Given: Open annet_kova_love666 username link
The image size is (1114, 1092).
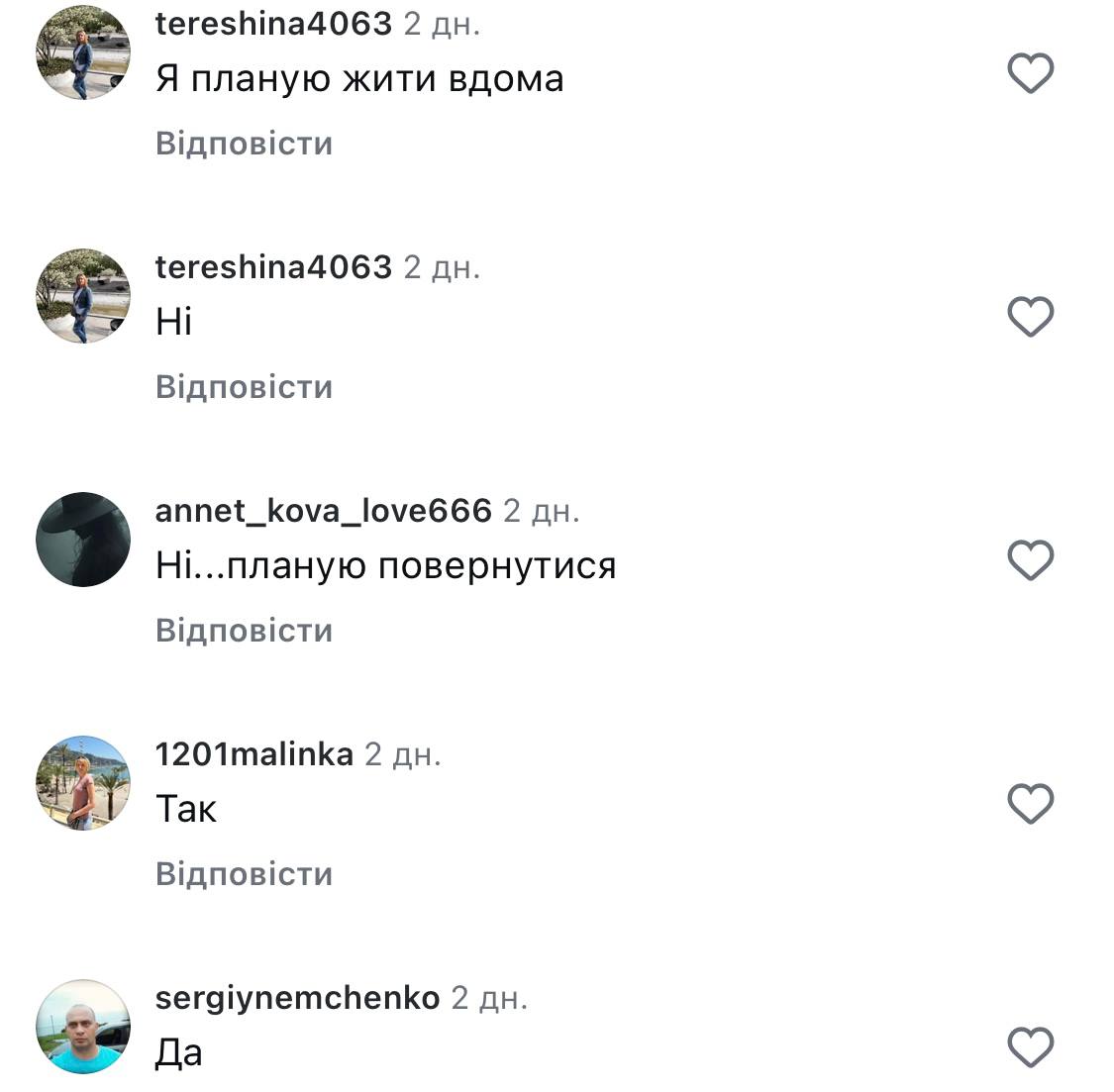Looking at the screenshot, I should coord(323,512).
